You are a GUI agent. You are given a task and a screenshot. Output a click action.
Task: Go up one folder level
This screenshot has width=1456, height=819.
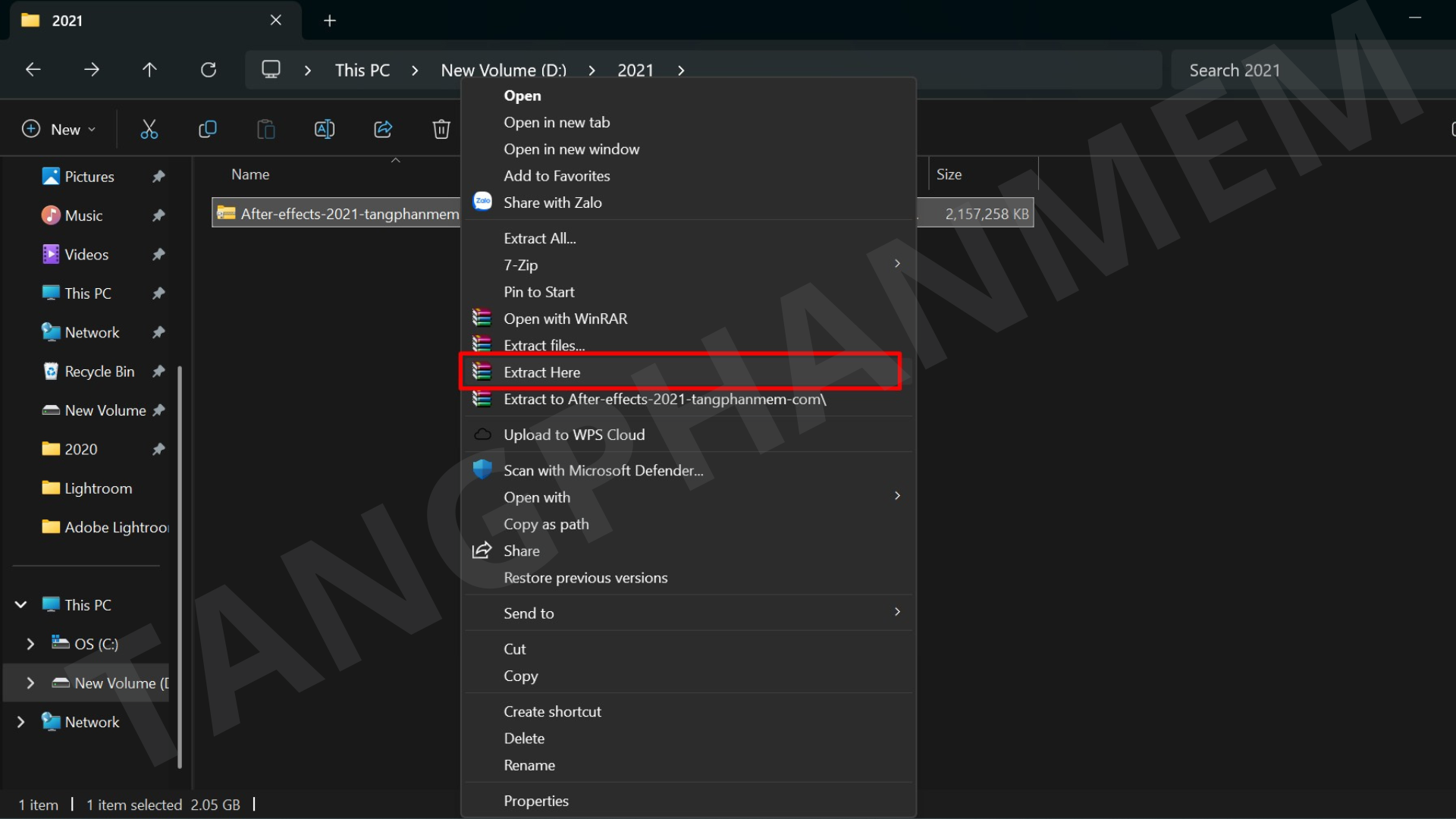149,70
